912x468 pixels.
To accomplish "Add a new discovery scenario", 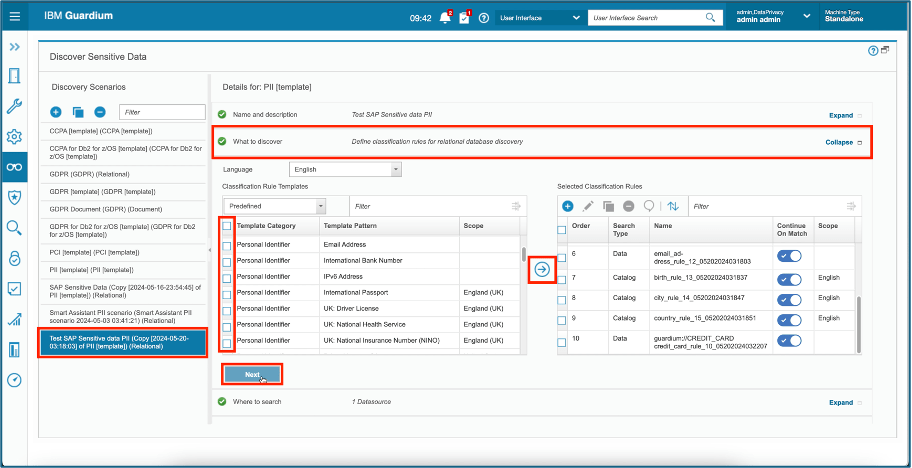I will point(56,112).
